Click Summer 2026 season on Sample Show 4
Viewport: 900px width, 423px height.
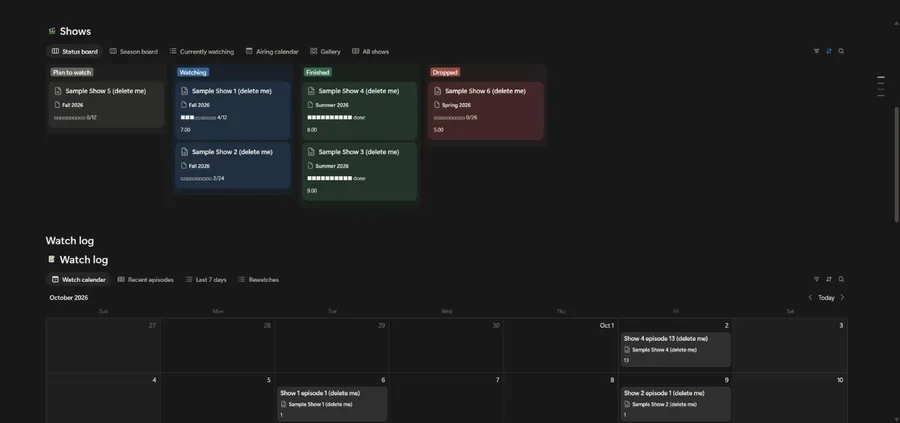pyautogui.click(x=328, y=105)
